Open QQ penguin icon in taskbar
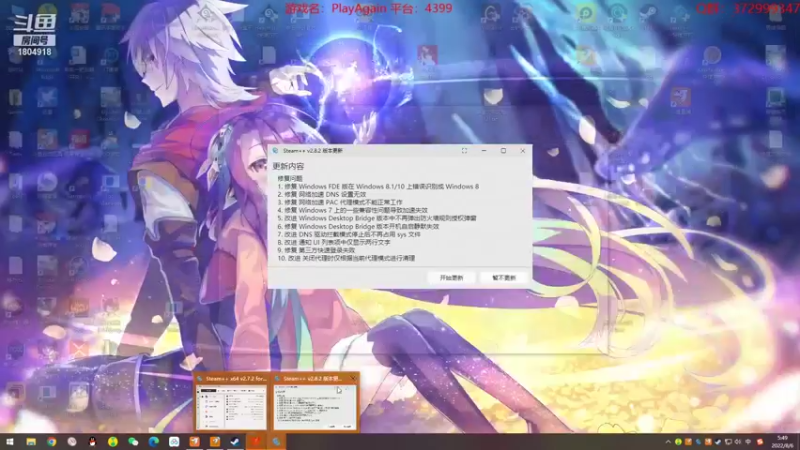The height and width of the screenshot is (450, 800). [x=92, y=441]
